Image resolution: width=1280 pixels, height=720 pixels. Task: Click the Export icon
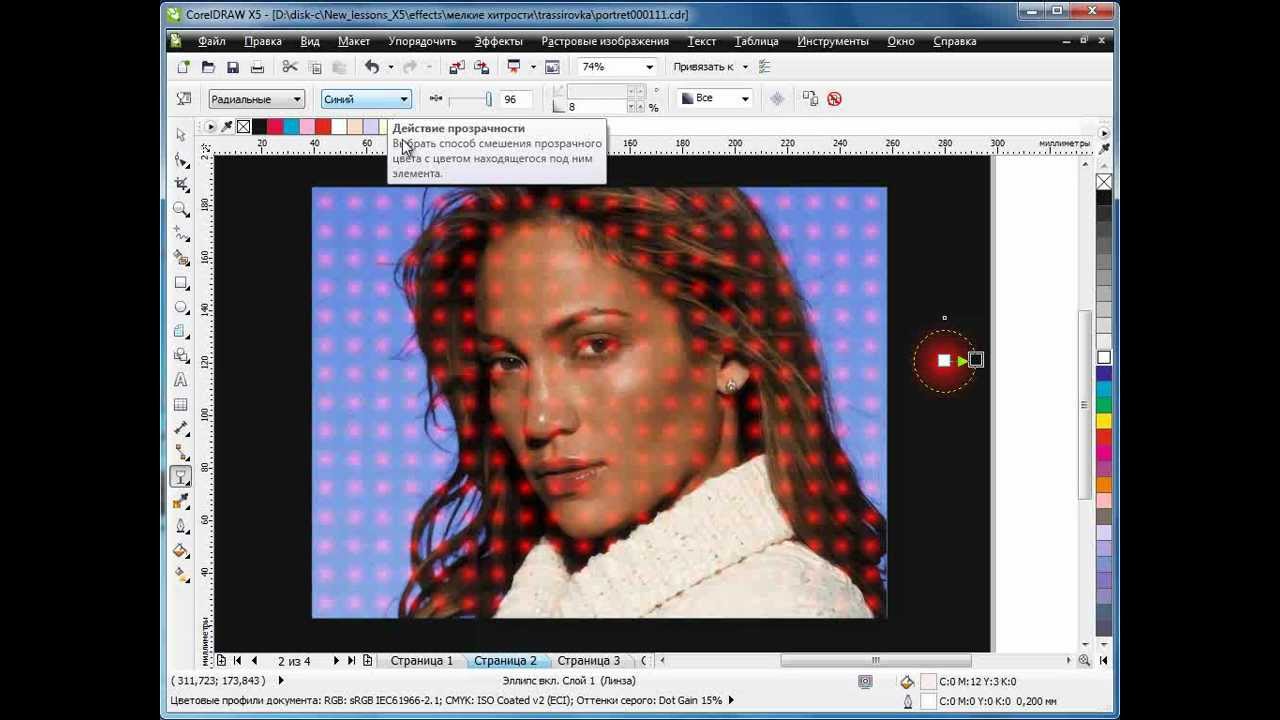click(481, 67)
